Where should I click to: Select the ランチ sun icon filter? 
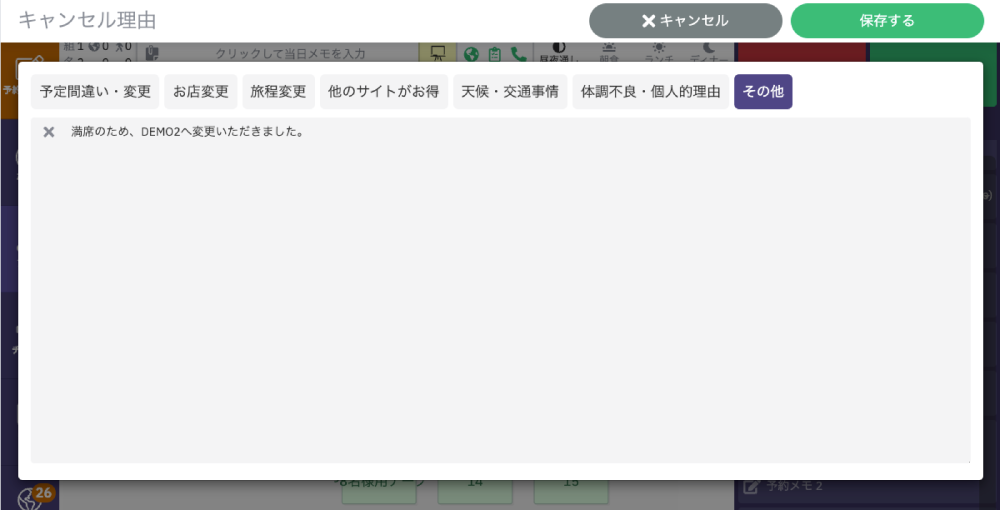tap(658, 52)
